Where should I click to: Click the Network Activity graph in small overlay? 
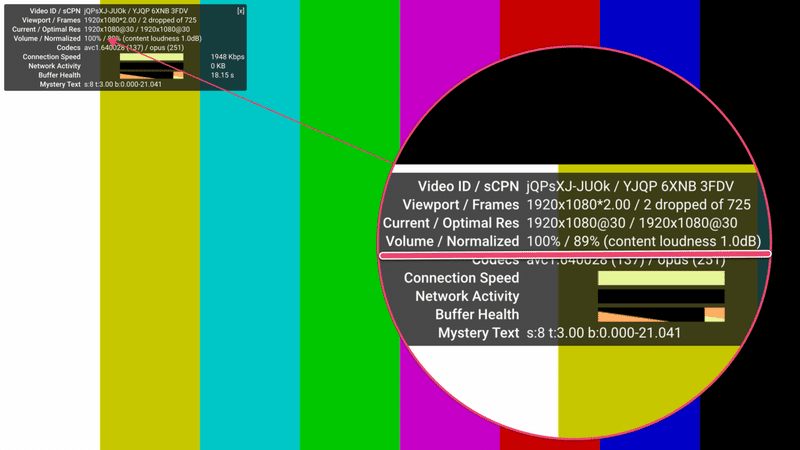[152, 66]
